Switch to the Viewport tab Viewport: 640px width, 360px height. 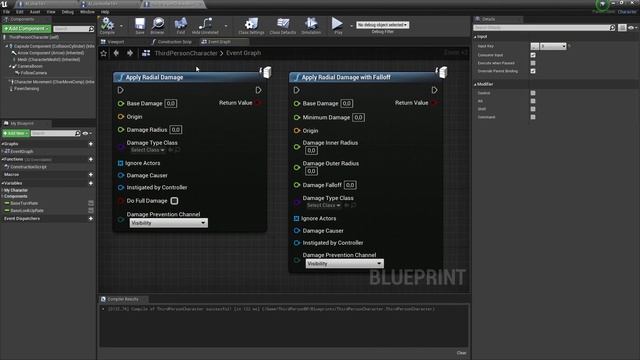116,42
